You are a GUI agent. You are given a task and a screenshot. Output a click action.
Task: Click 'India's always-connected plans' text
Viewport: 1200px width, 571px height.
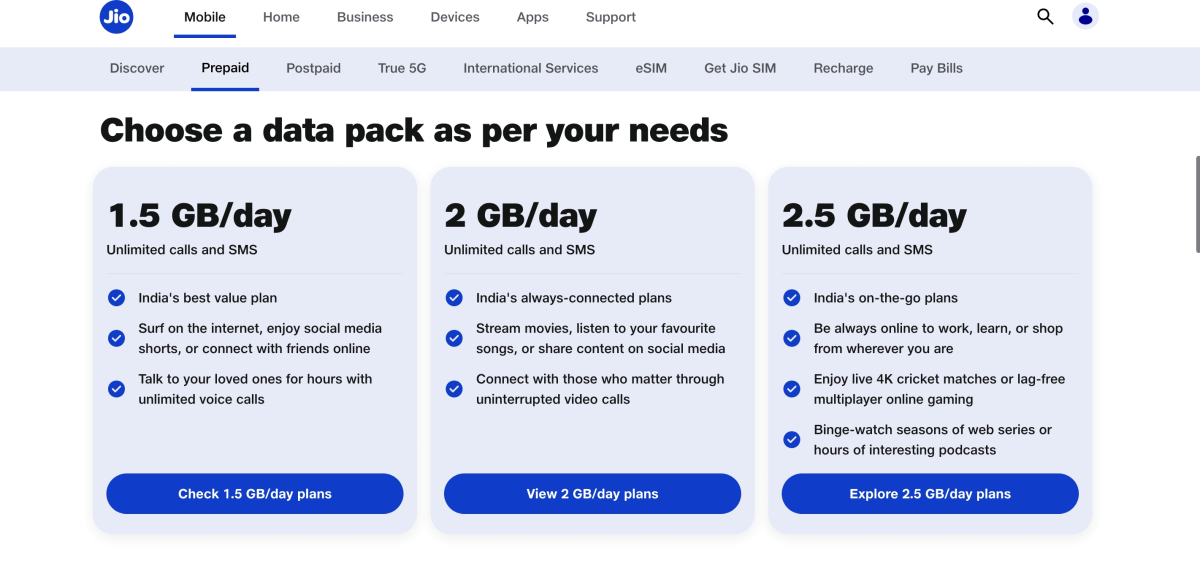coord(574,298)
